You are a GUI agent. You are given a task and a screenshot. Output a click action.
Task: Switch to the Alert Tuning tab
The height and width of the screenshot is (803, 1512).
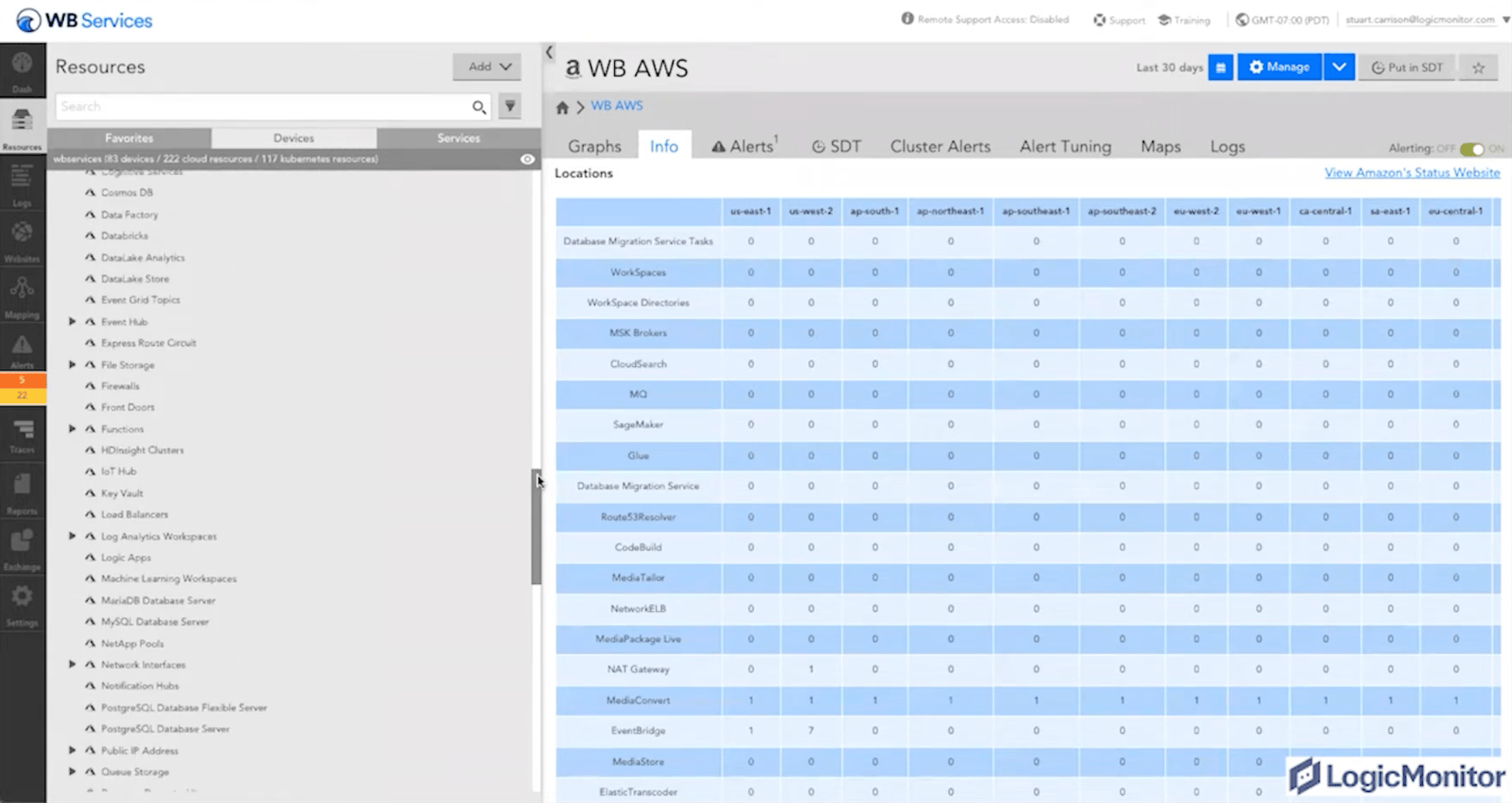[x=1065, y=146]
